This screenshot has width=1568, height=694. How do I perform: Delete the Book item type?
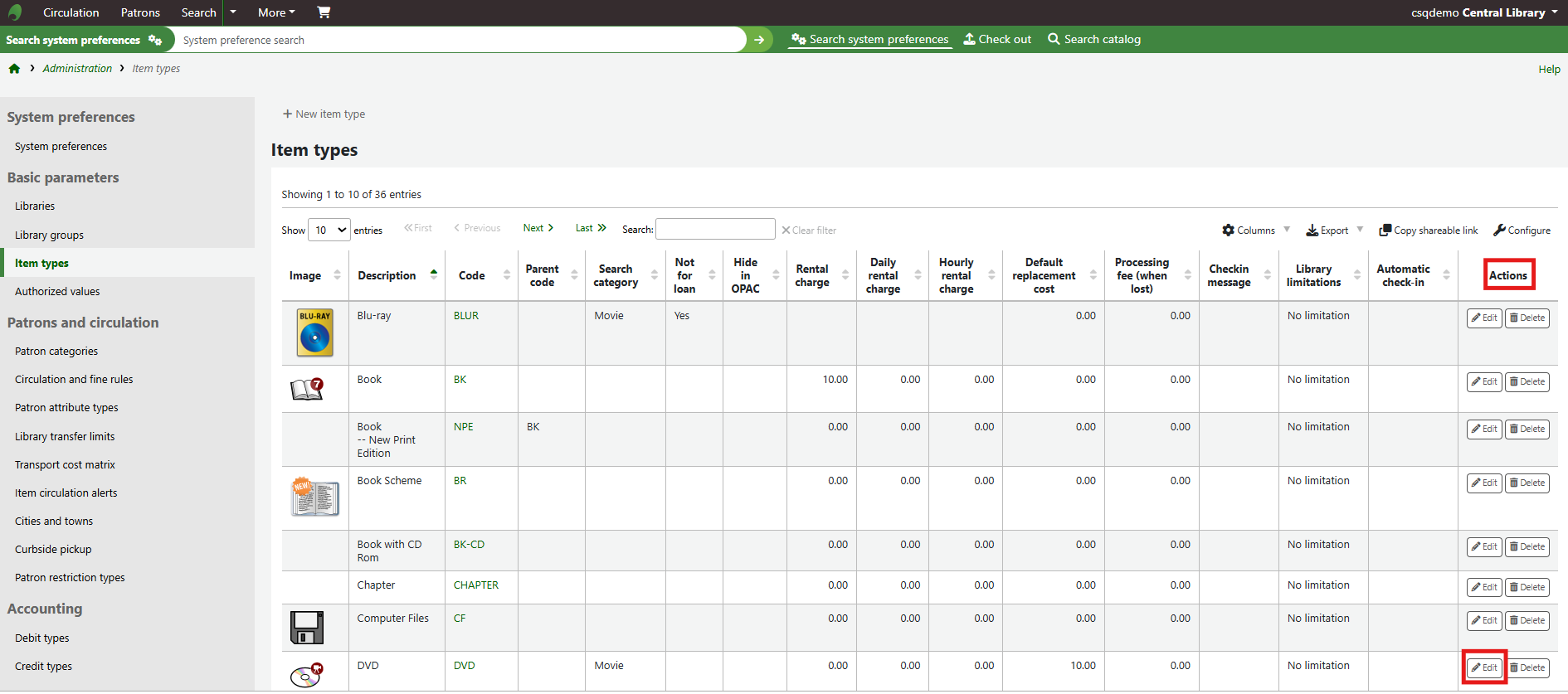pyautogui.click(x=1527, y=381)
